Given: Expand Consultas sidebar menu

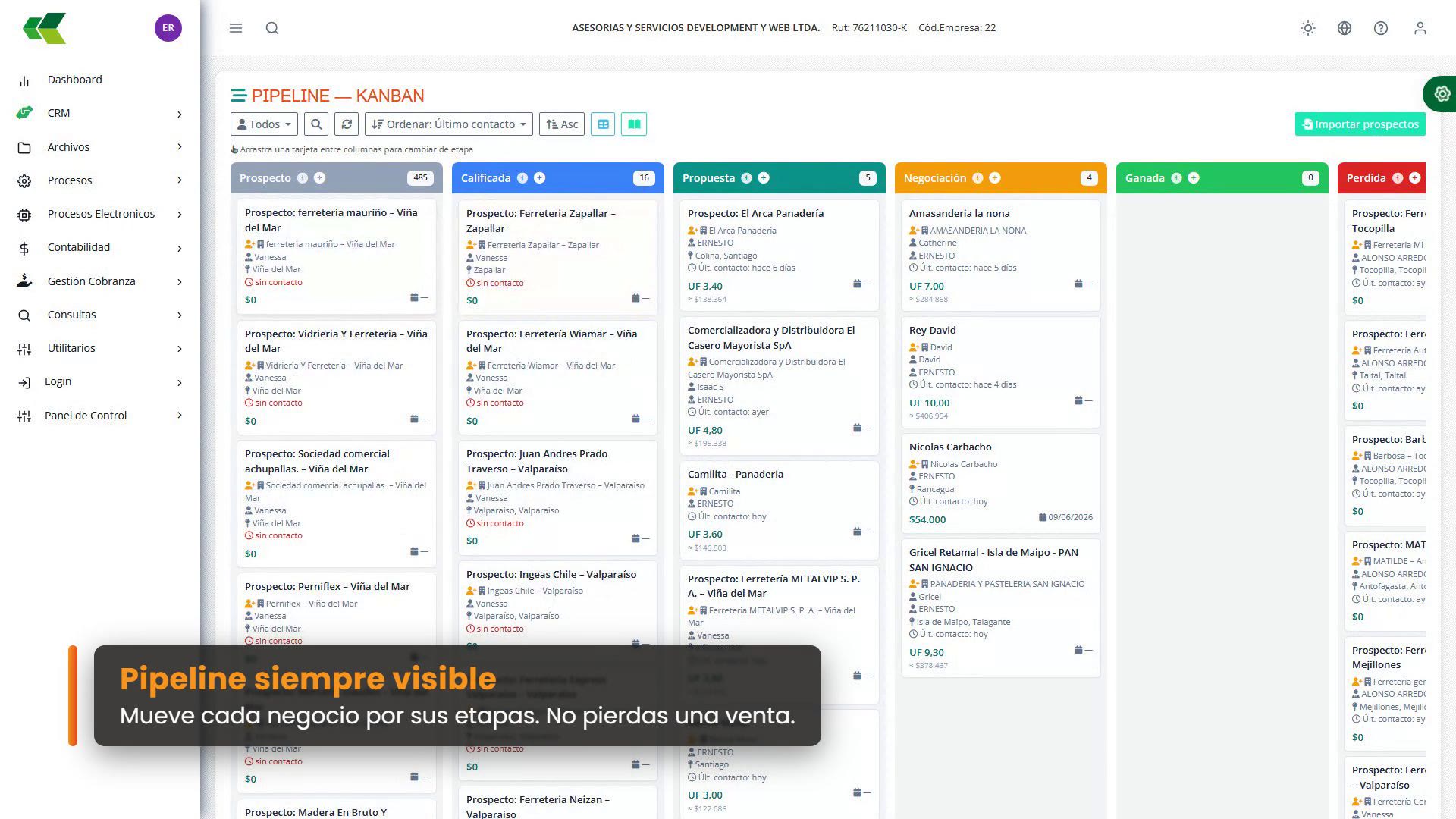Looking at the screenshot, I should (x=100, y=315).
